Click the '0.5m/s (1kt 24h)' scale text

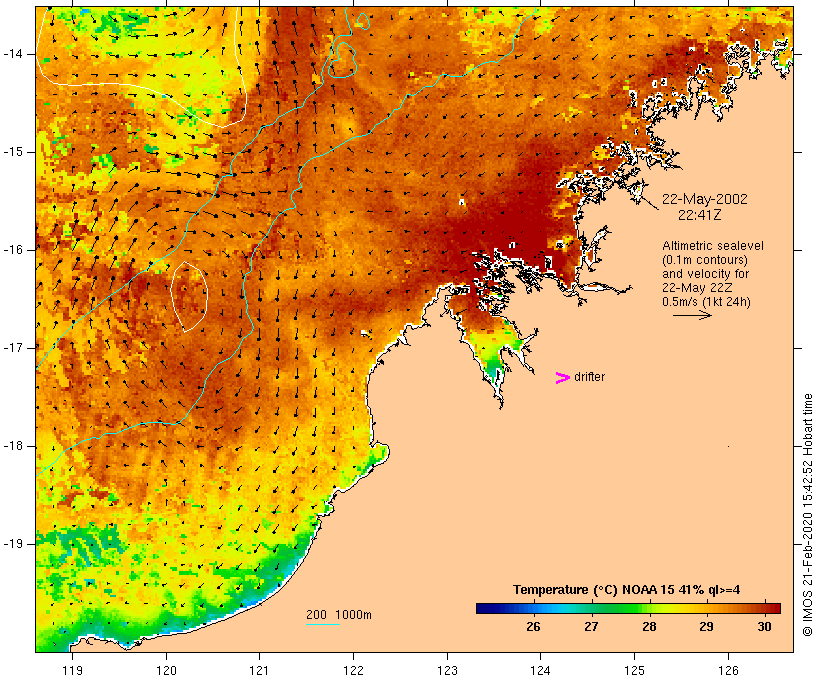coord(706,302)
